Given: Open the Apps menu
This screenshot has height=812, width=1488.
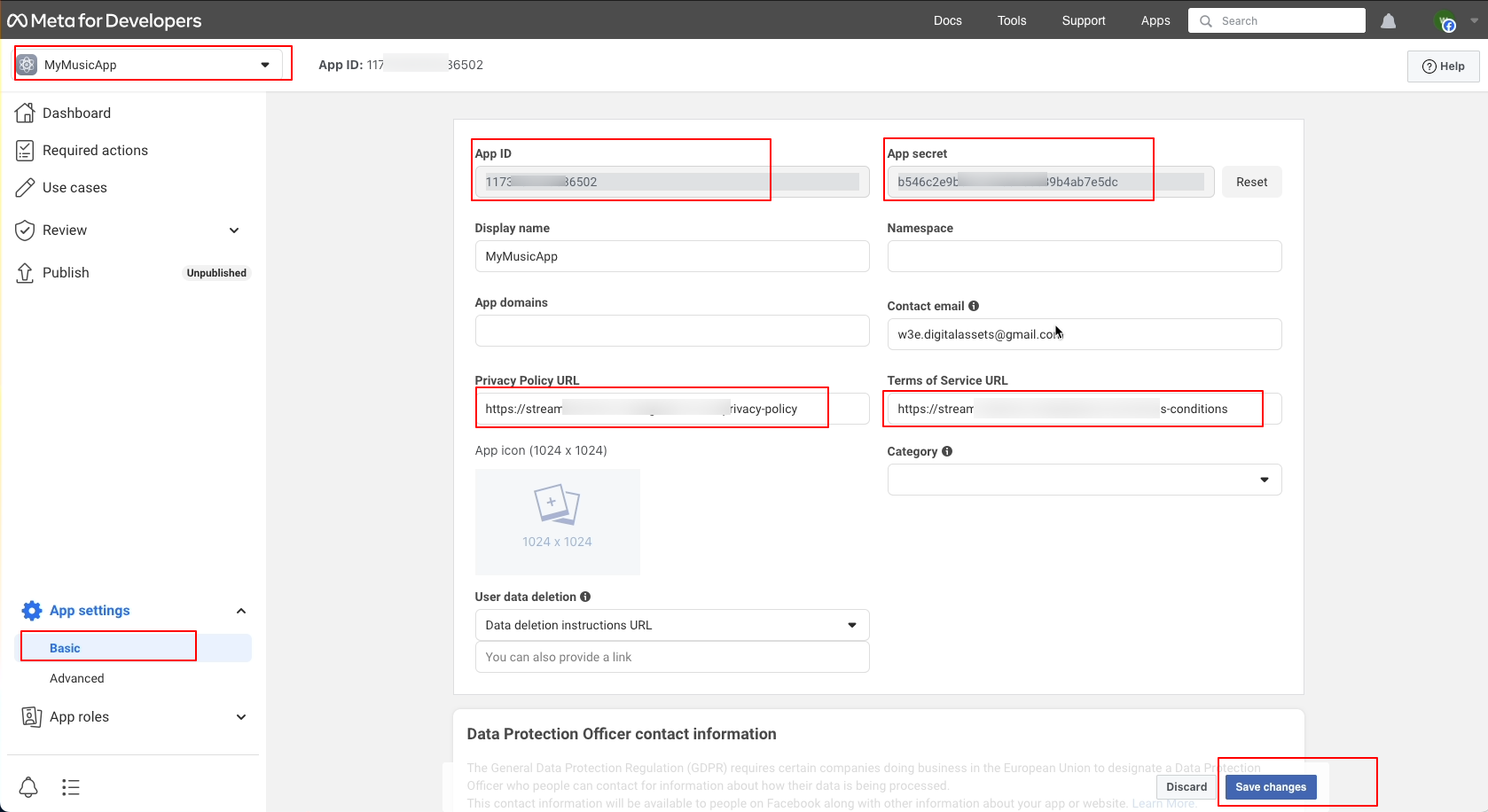Looking at the screenshot, I should [x=1155, y=20].
